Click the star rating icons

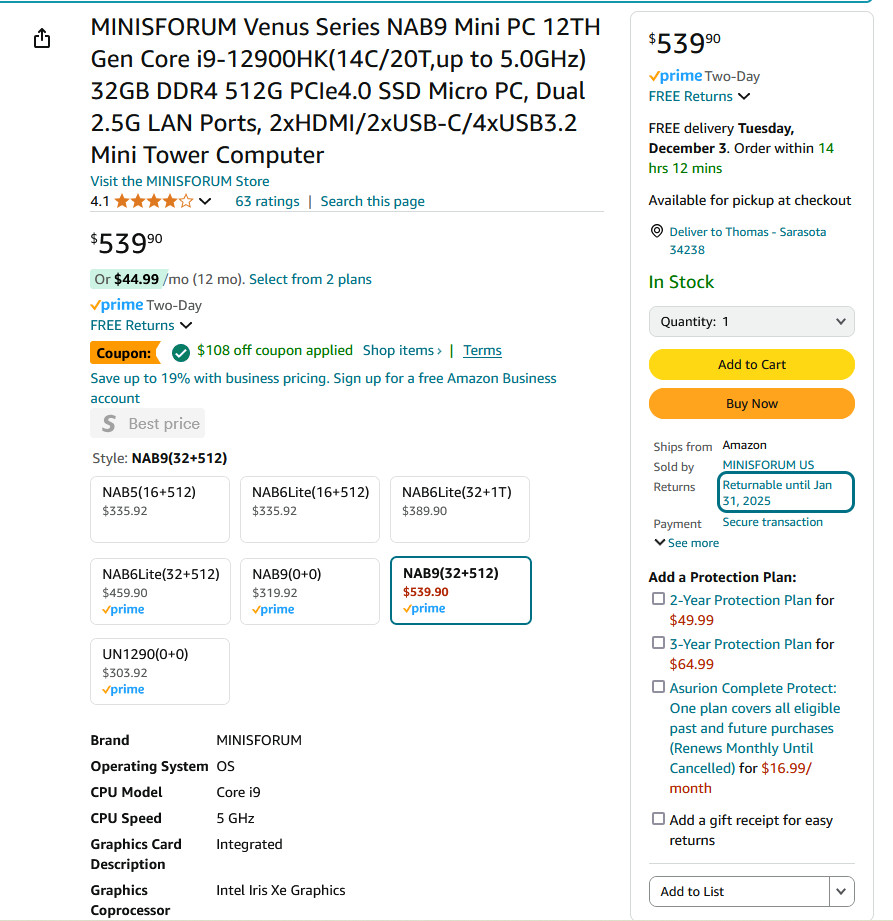(154, 201)
